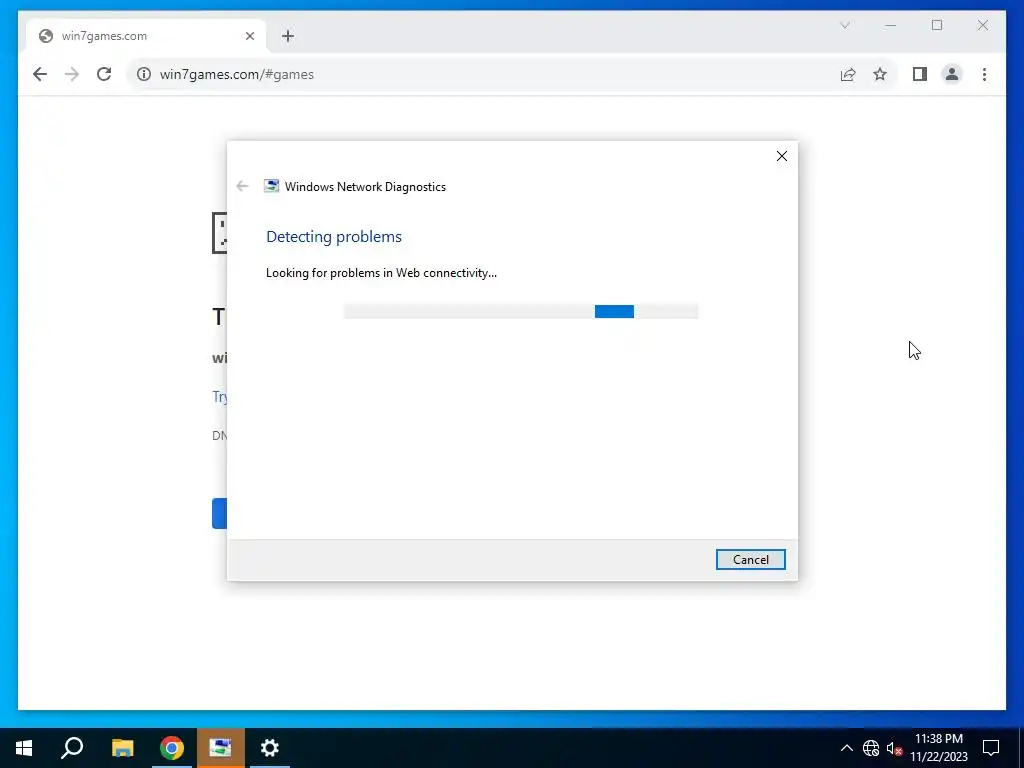Open Chrome's tab search dropdown
Image resolution: width=1024 pixels, height=768 pixels.
tap(844, 25)
